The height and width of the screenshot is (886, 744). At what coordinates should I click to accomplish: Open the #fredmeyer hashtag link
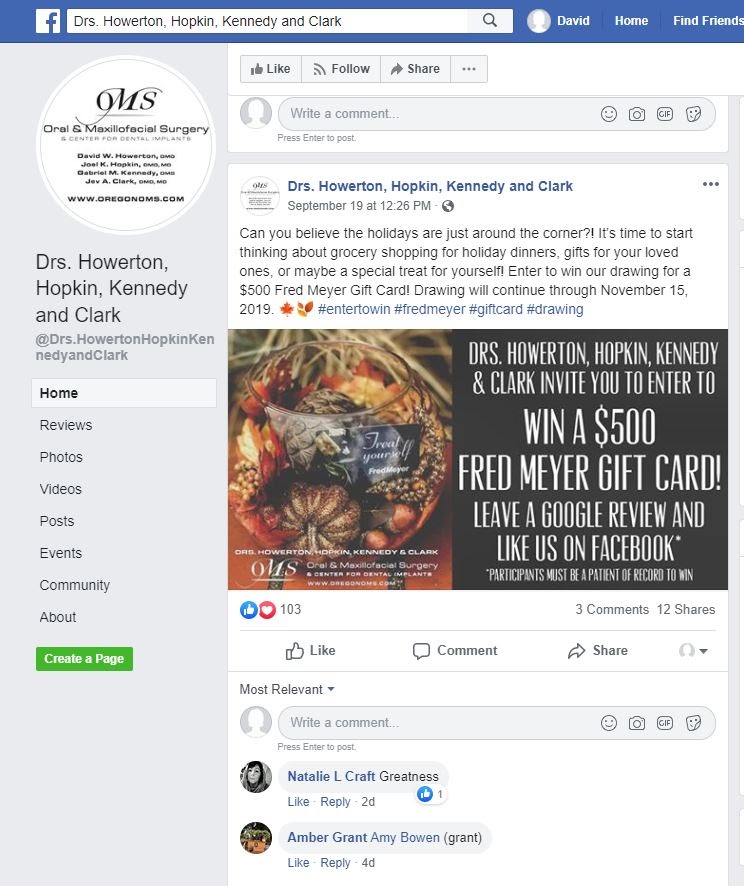coord(429,309)
